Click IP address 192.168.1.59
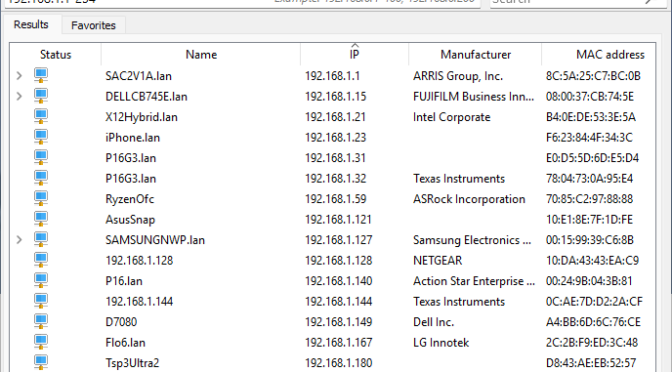 pos(336,199)
